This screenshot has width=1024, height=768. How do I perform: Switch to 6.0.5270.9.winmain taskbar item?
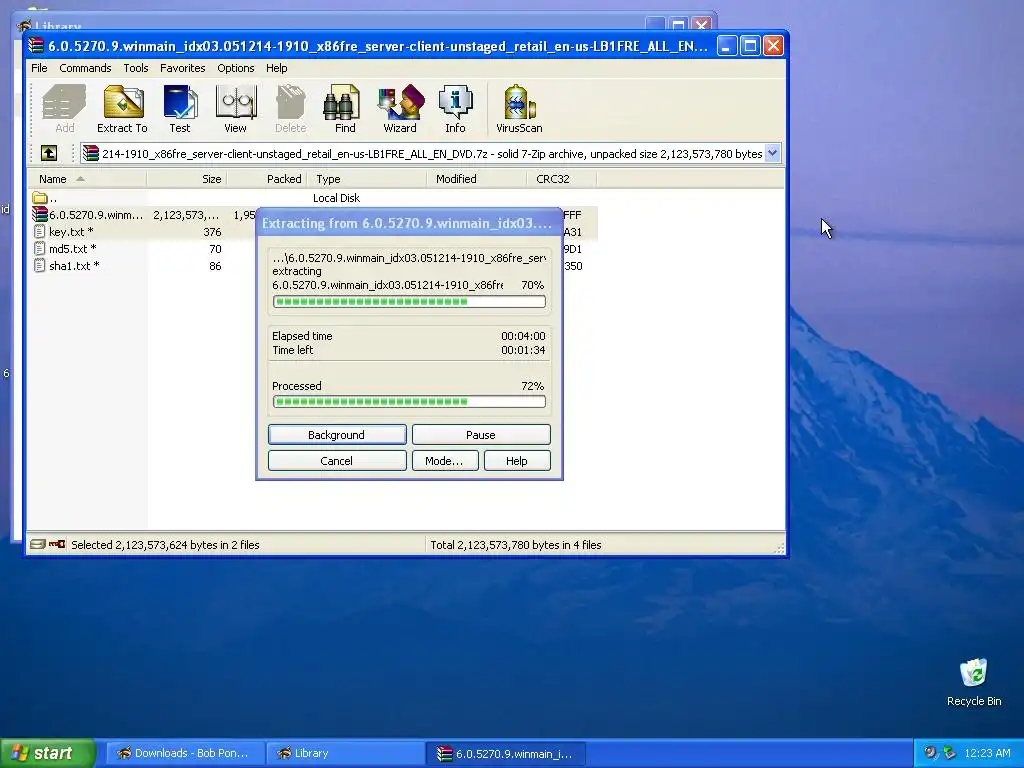pos(506,754)
